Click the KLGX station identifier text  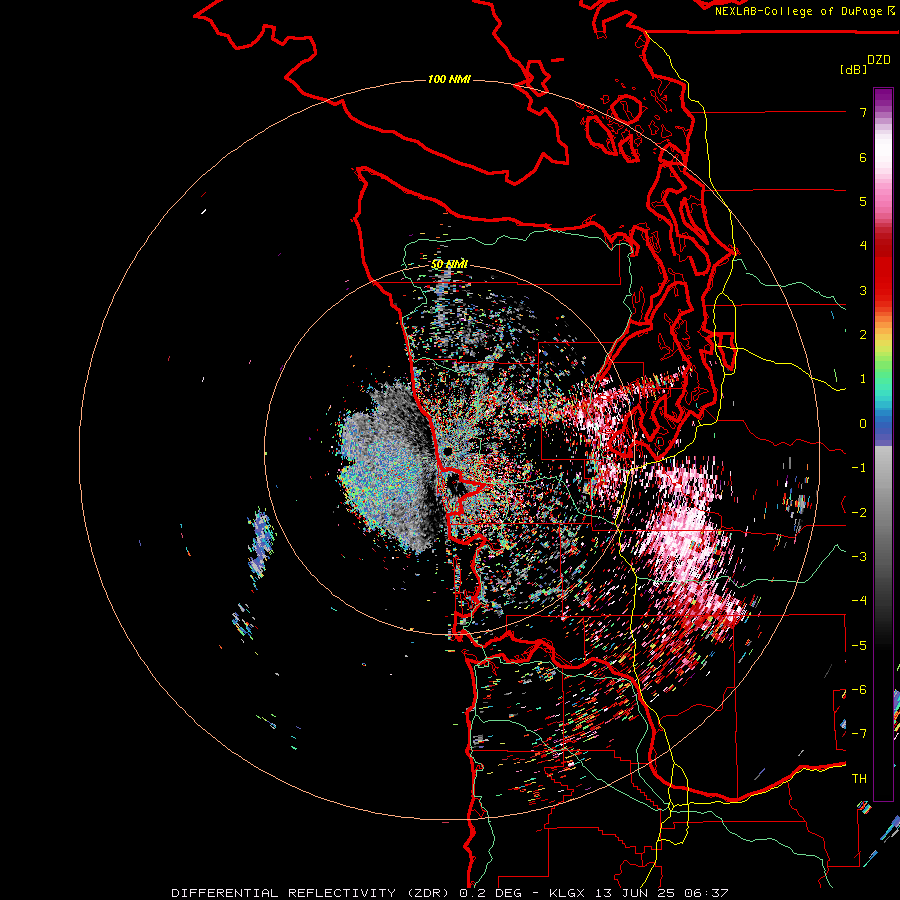pyautogui.click(x=568, y=893)
